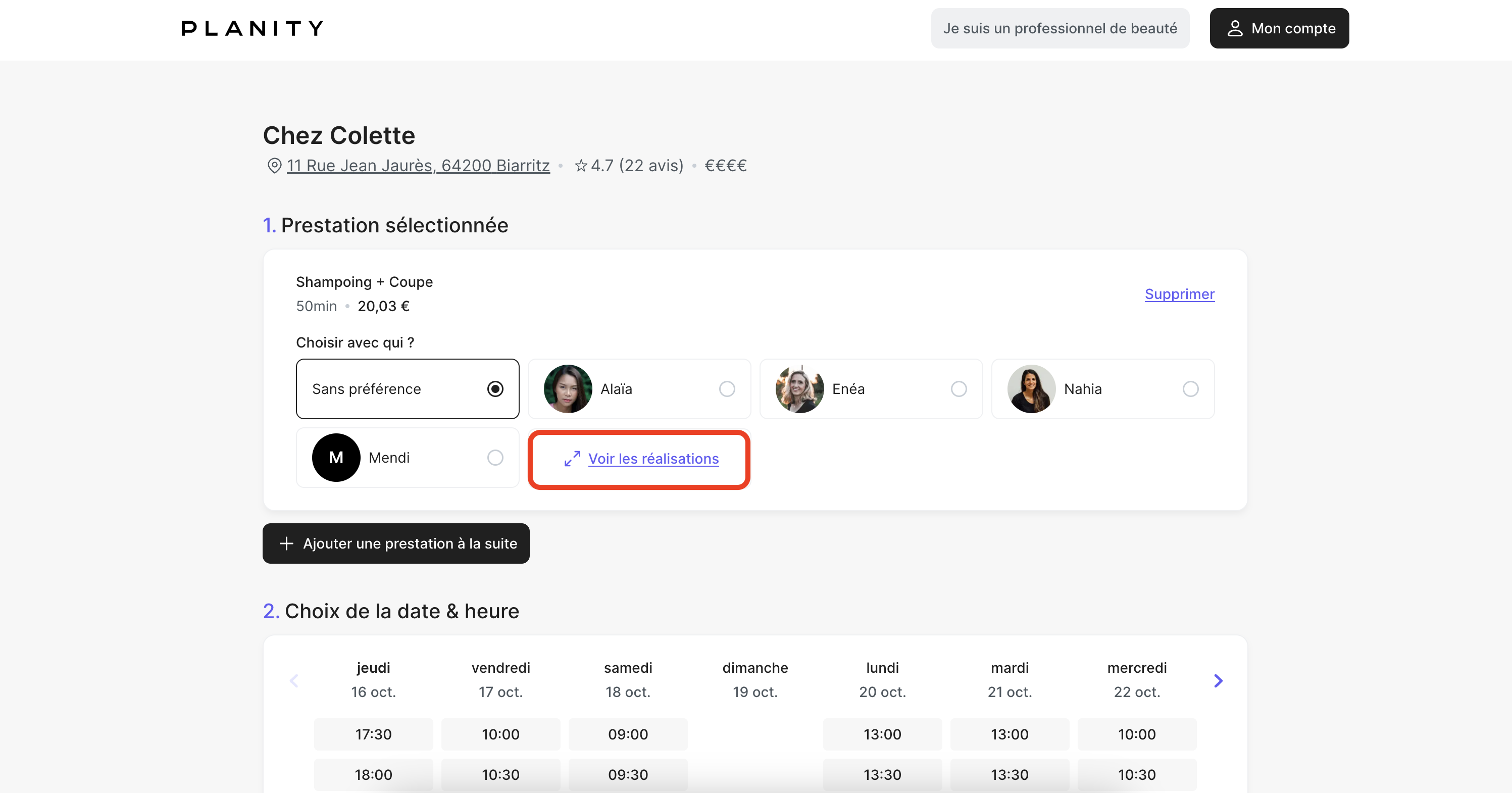The height and width of the screenshot is (793, 1512).
Task: Click the expand arrows icon for réalisations
Action: click(572, 459)
